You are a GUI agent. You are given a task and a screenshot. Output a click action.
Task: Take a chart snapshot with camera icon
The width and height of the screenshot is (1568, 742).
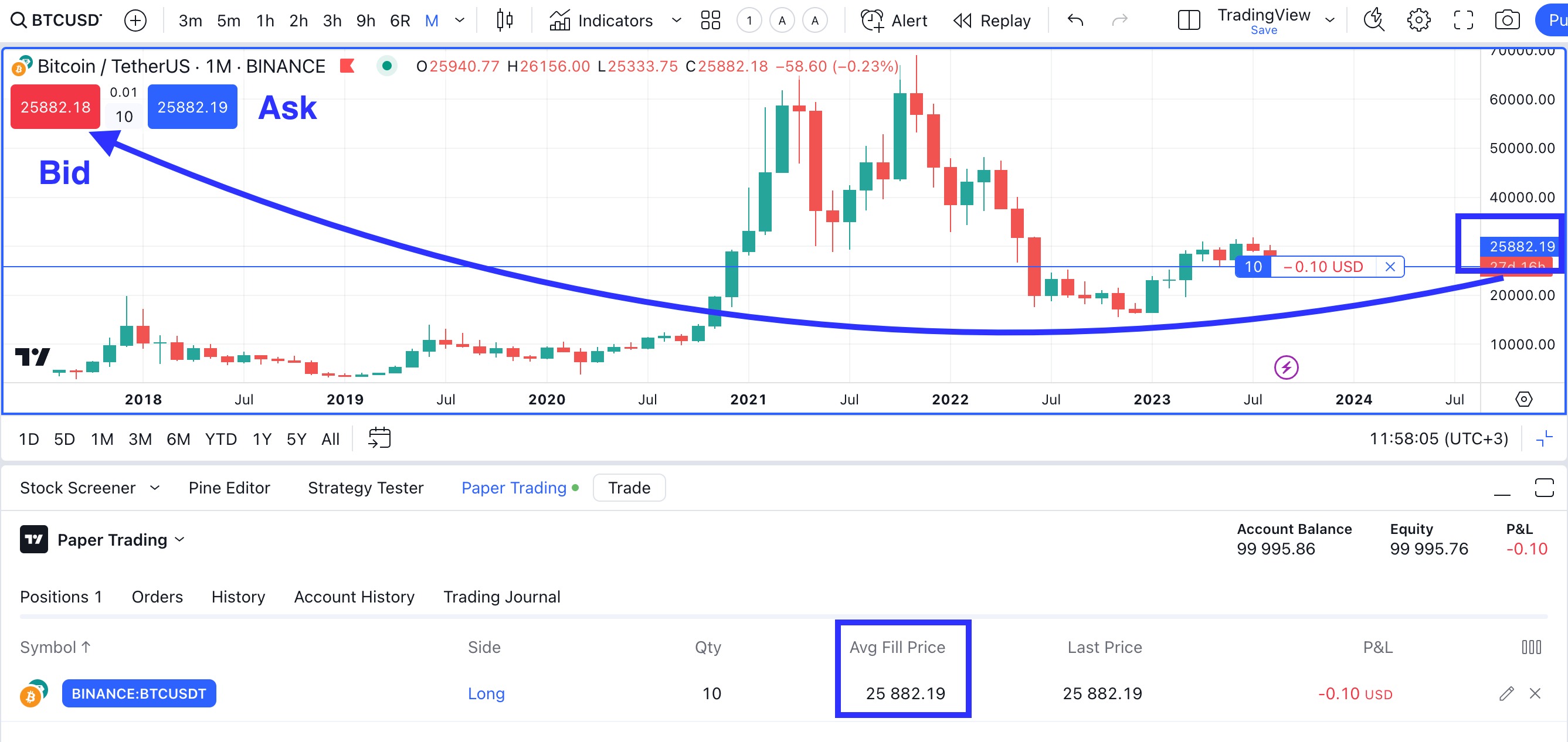click(1506, 21)
